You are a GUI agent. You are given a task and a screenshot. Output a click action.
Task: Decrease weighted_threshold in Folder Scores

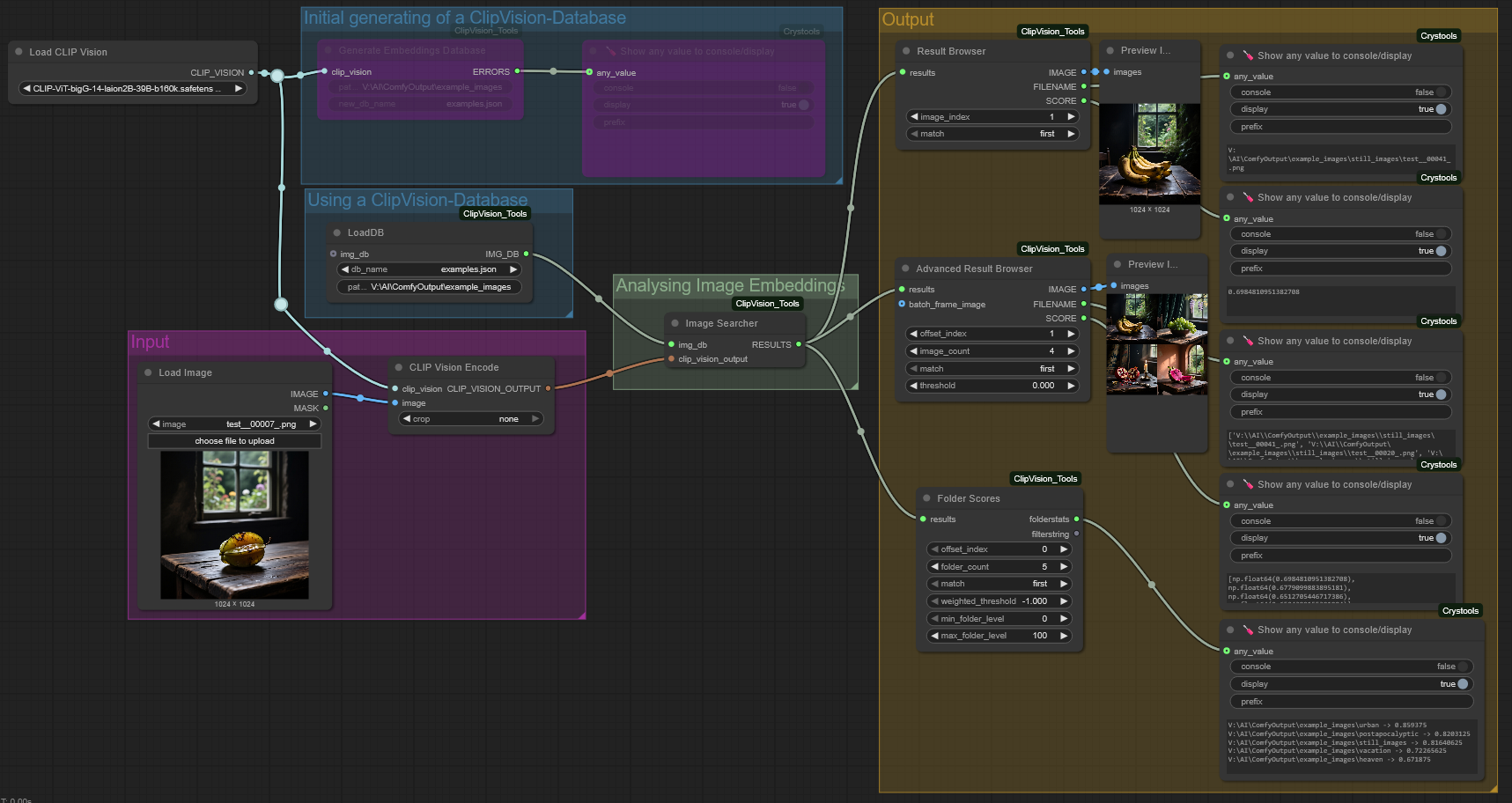tap(934, 600)
